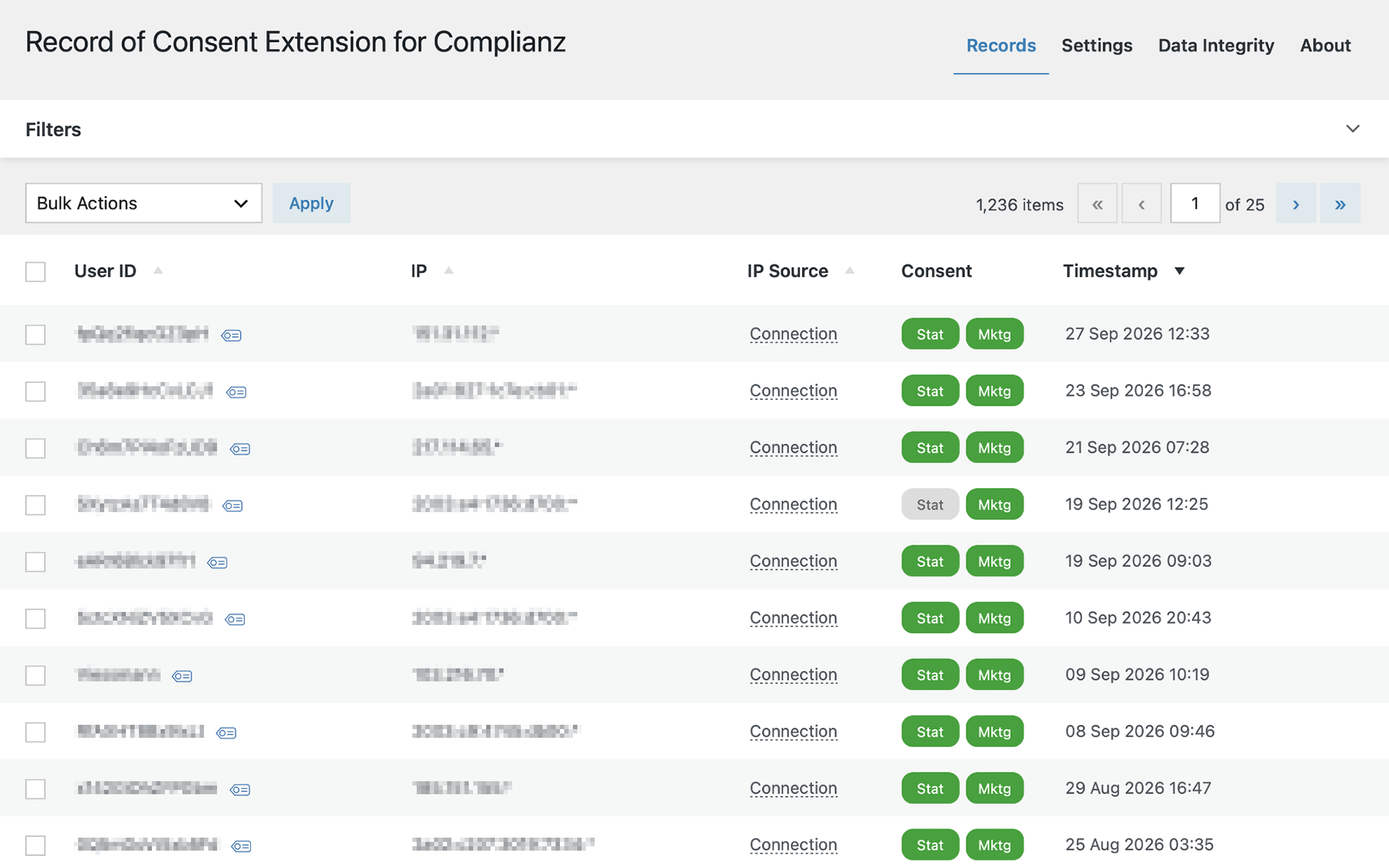The width and height of the screenshot is (1389, 868).
Task: Click details icon in 27 Sep 2026 12:33 row
Action: (x=231, y=335)
